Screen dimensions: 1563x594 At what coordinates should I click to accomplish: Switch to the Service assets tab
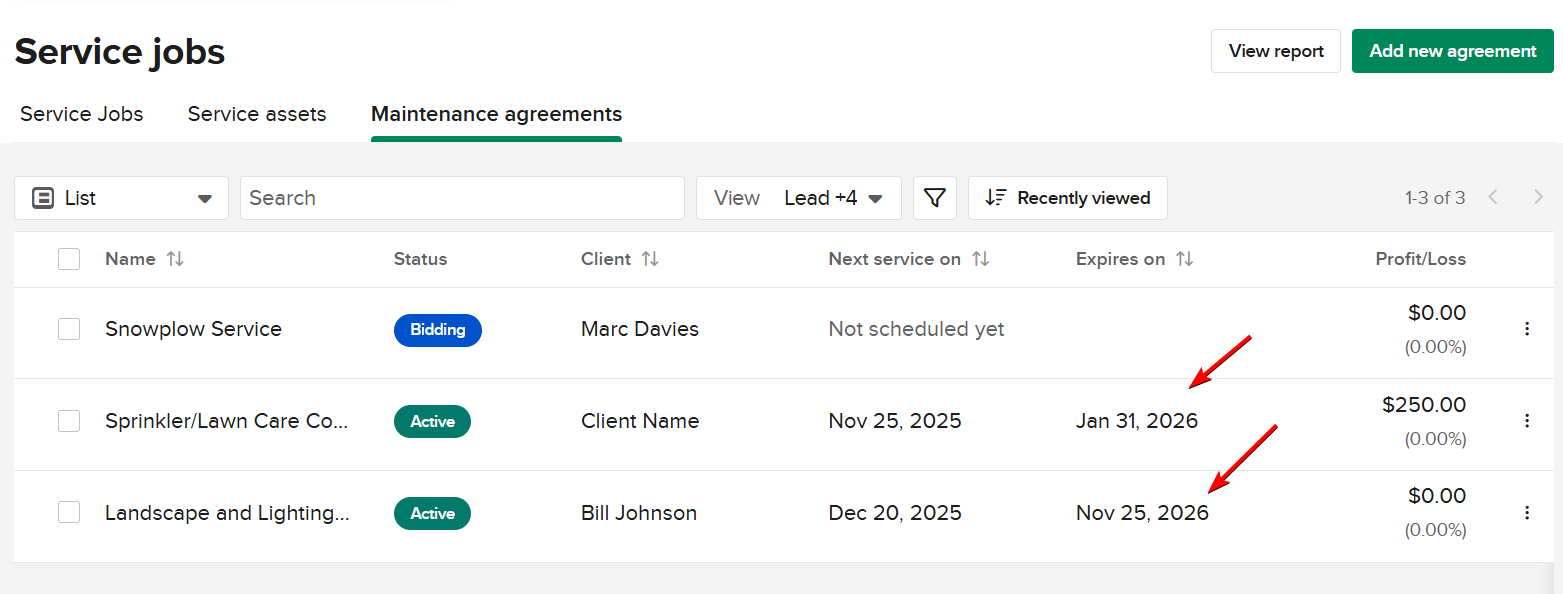tap(257, 114)
